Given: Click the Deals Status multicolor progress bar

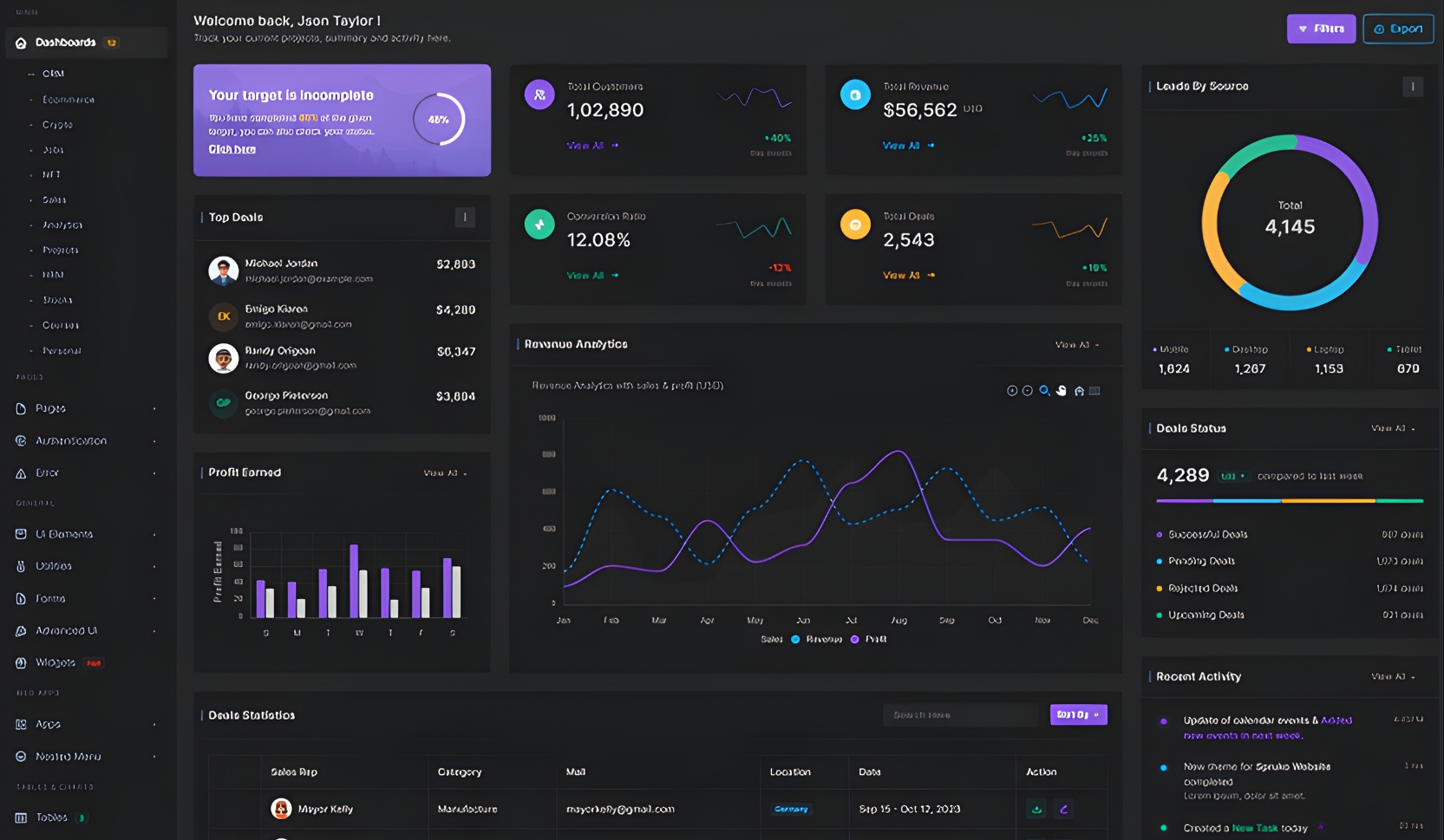Looking at the screenshot, I should 1289,500.
